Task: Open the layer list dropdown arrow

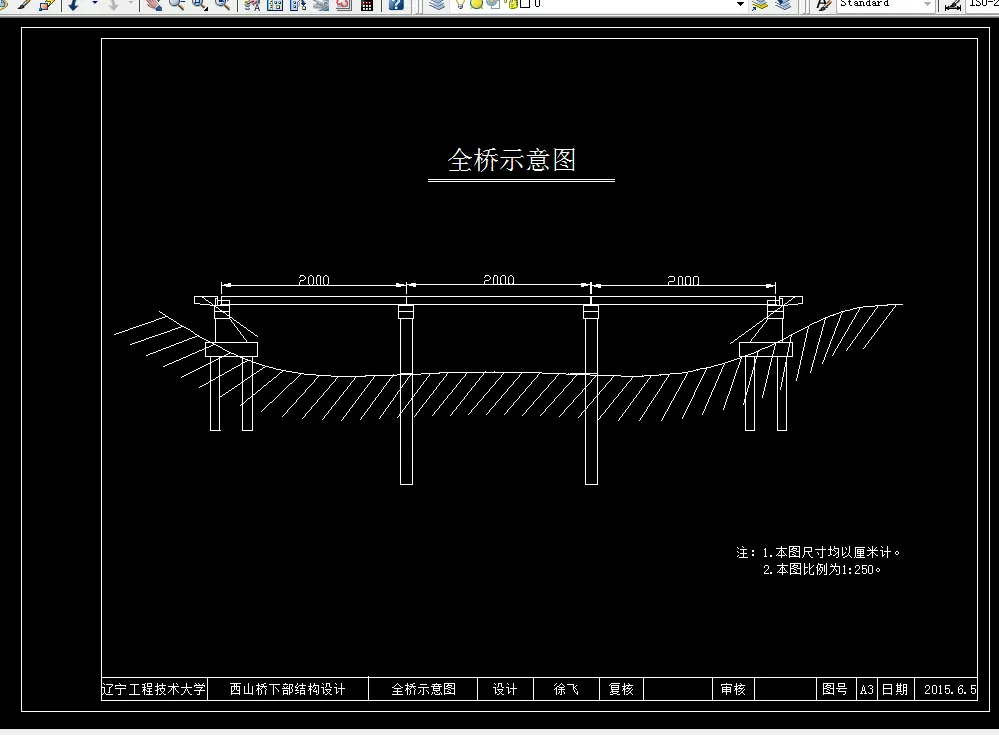Action: click(740, 4)
